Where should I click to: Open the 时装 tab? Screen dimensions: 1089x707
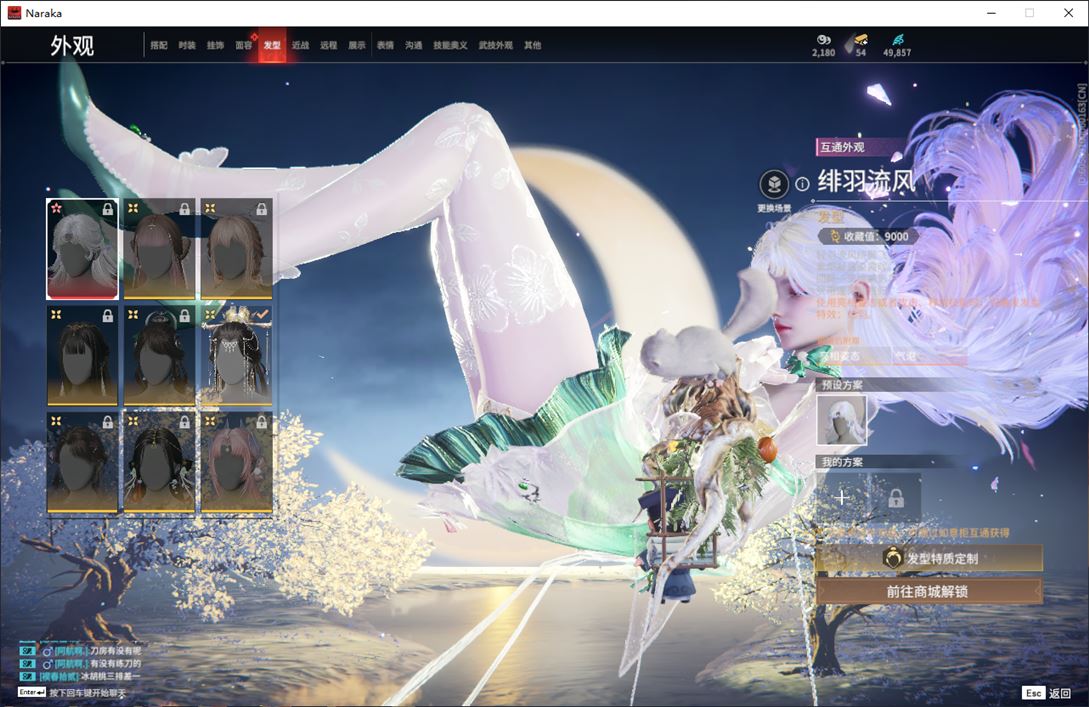[x=187, y=45]
